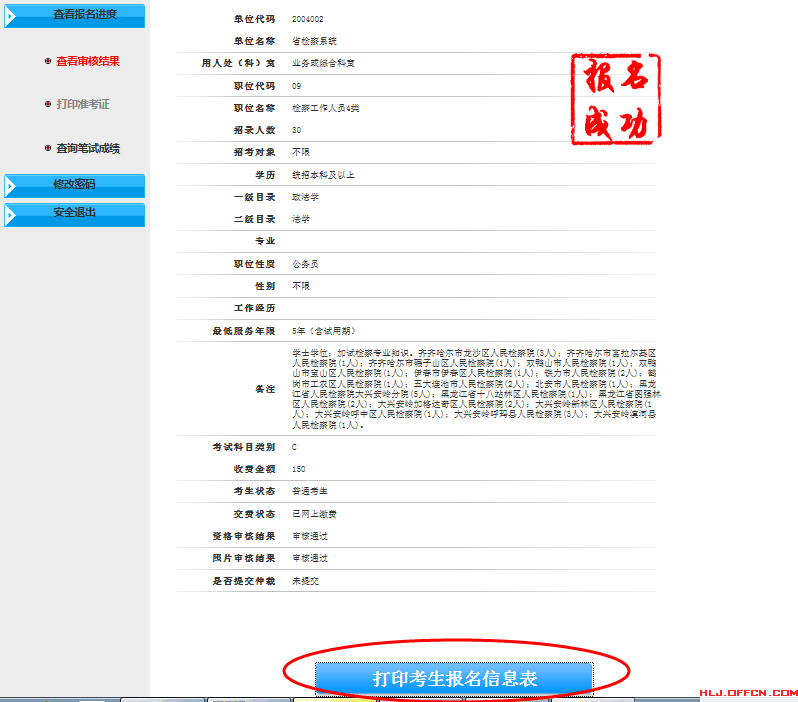798x702 pixels.
Task: Click 打印考生报名信息表 button
Action: tap(454, 678)
